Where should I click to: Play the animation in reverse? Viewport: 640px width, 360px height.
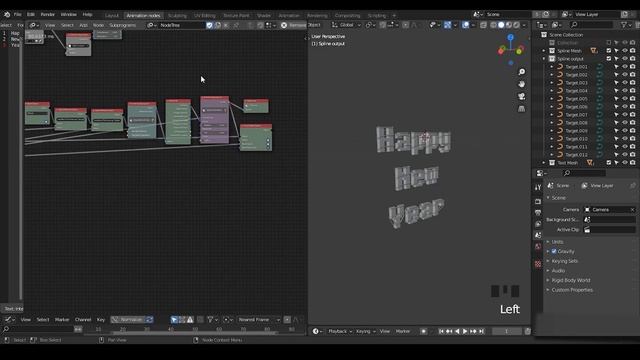457,331
